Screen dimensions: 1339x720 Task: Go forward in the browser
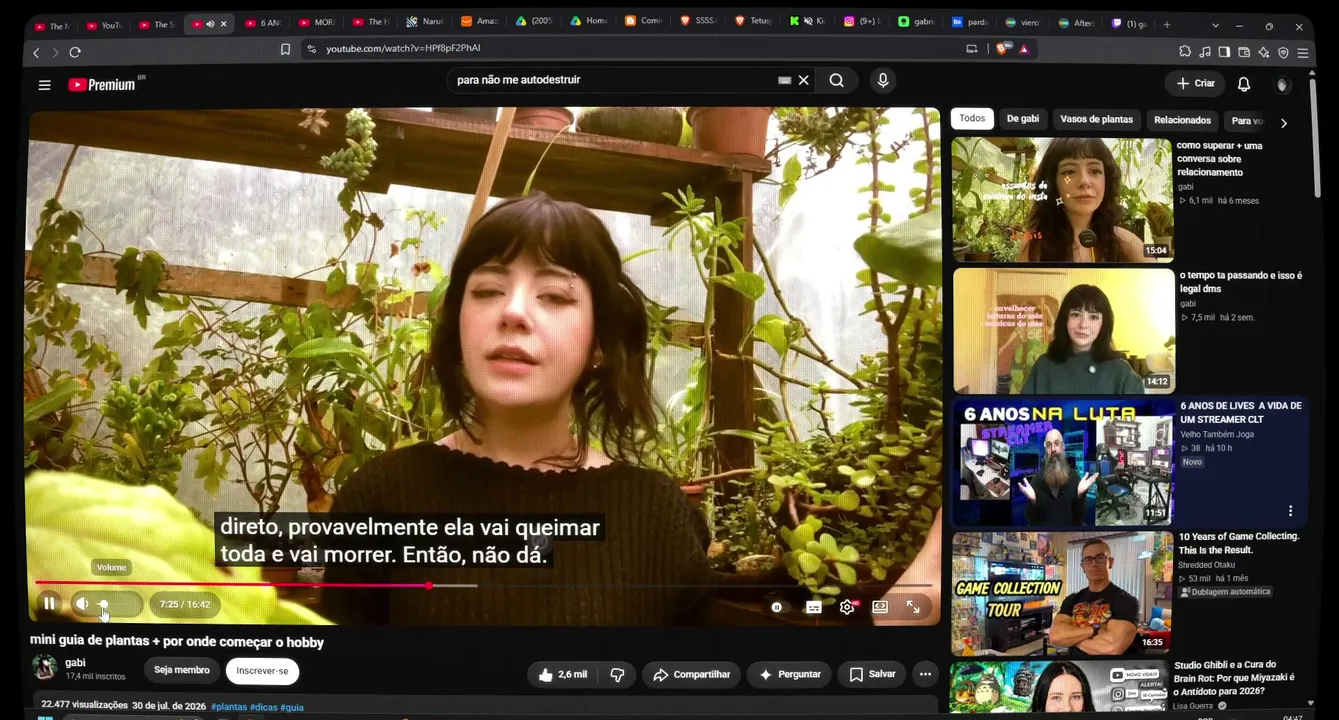pyautogui.click(x=55, y=52)
